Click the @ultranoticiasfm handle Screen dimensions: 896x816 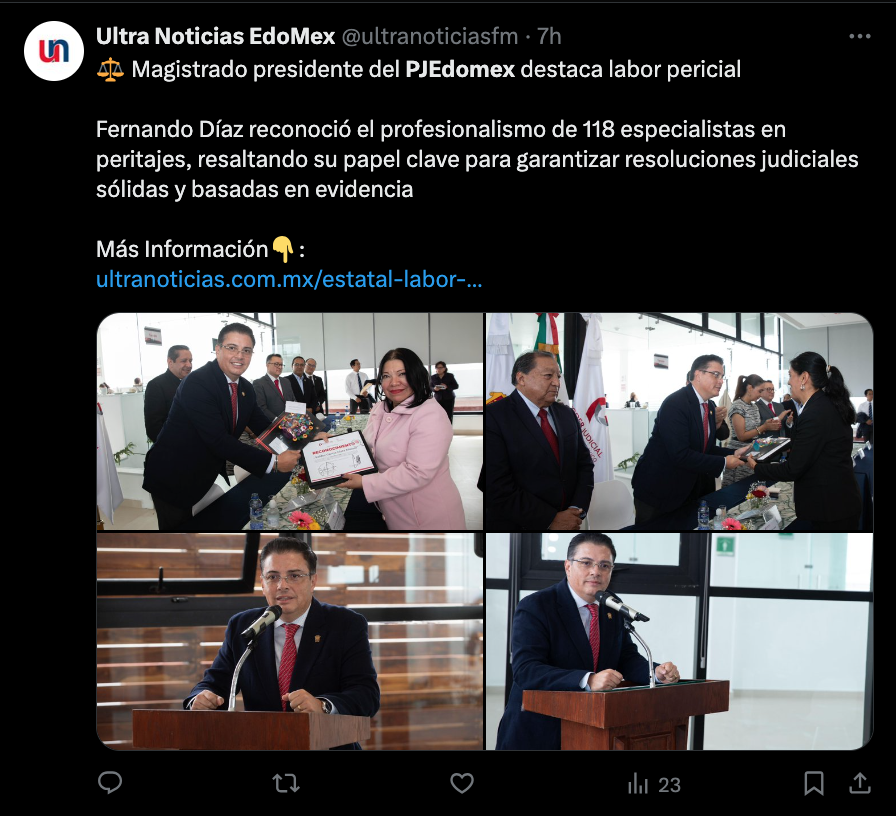coord(430,37)
